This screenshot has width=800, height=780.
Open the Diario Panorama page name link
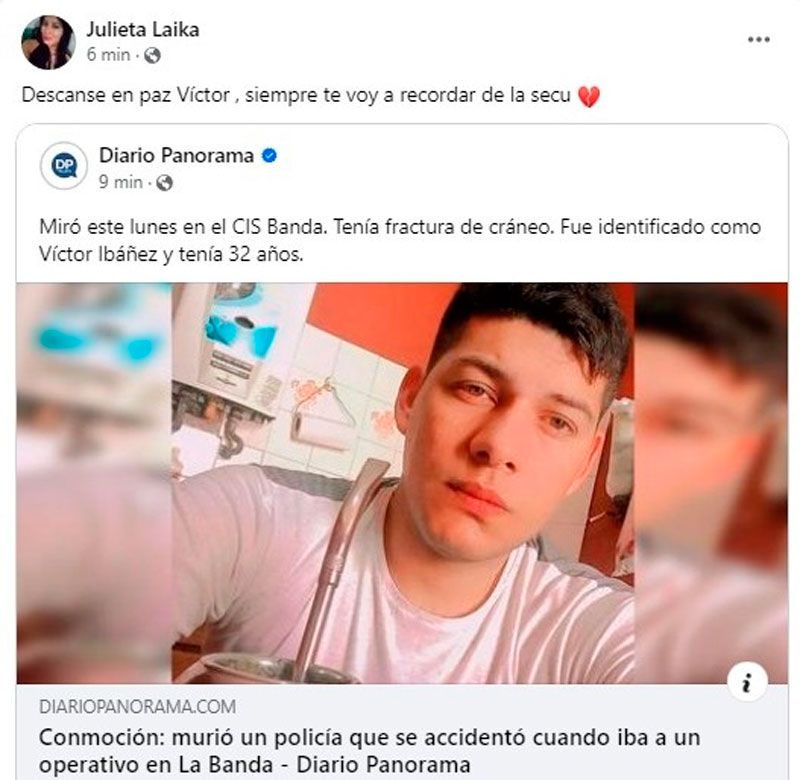177,156
